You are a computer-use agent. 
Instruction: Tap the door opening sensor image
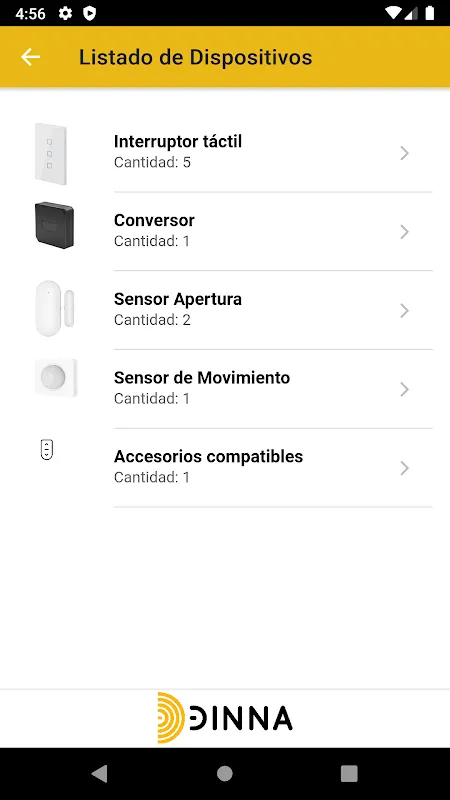[x=55, y=308]
